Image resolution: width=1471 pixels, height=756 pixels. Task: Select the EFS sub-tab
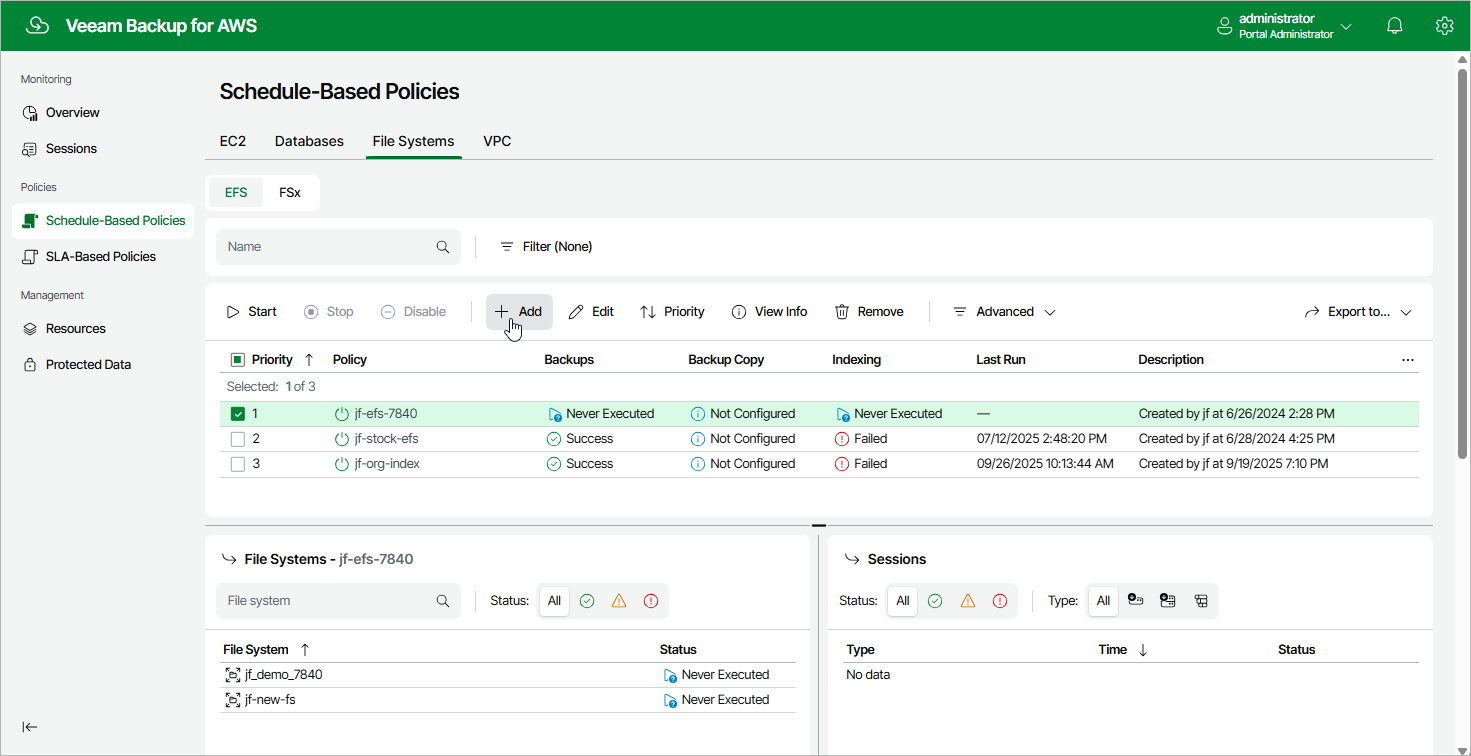point(236,193)
